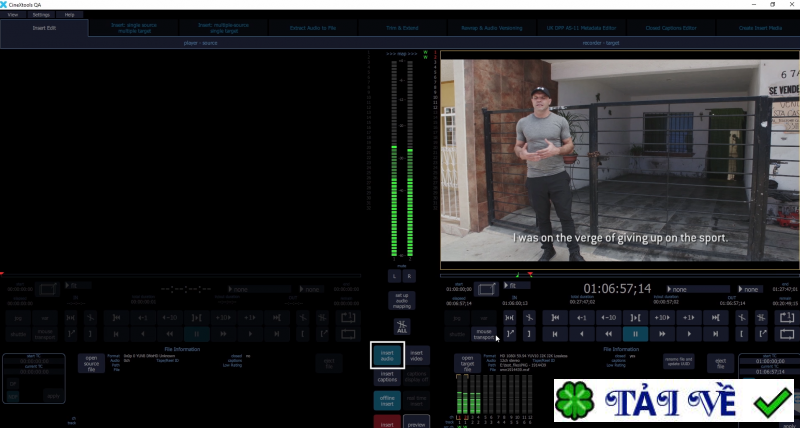Mark out point with the recorder ] button
The width and height of the screenshot is (800, 428).
(x=529, y=334)
